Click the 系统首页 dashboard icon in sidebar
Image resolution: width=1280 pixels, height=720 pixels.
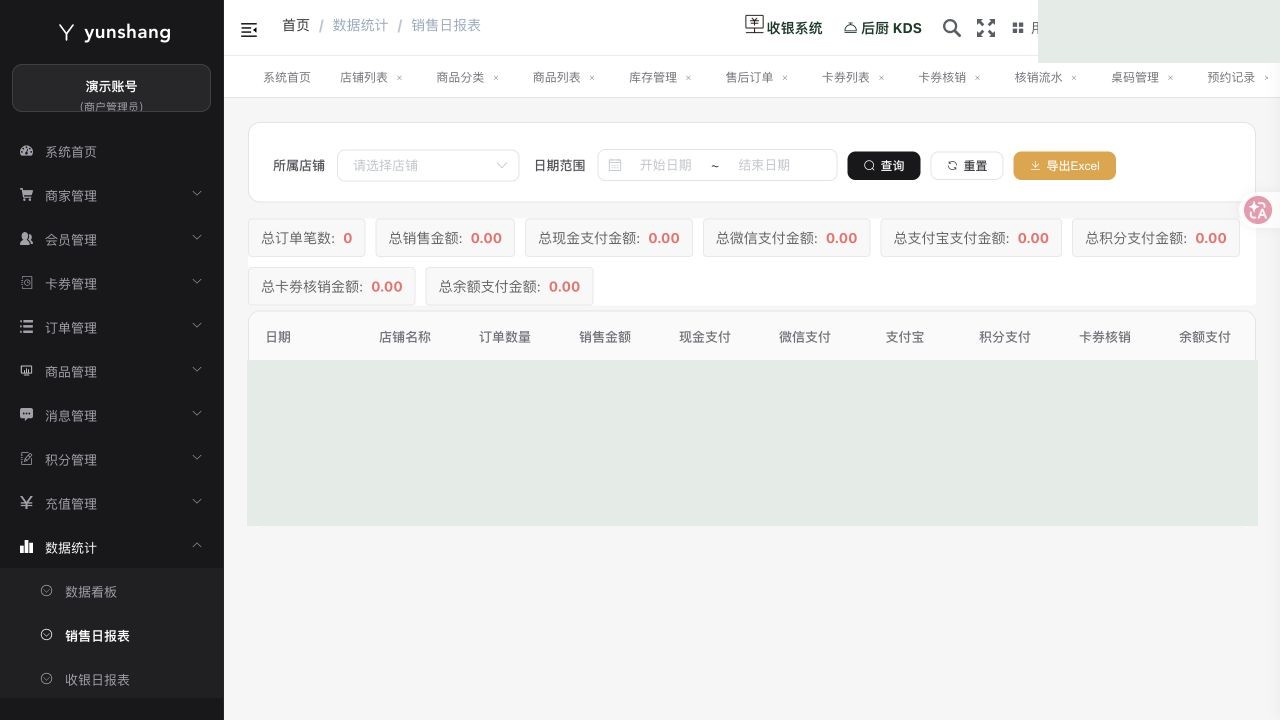(x=27, y=151)
